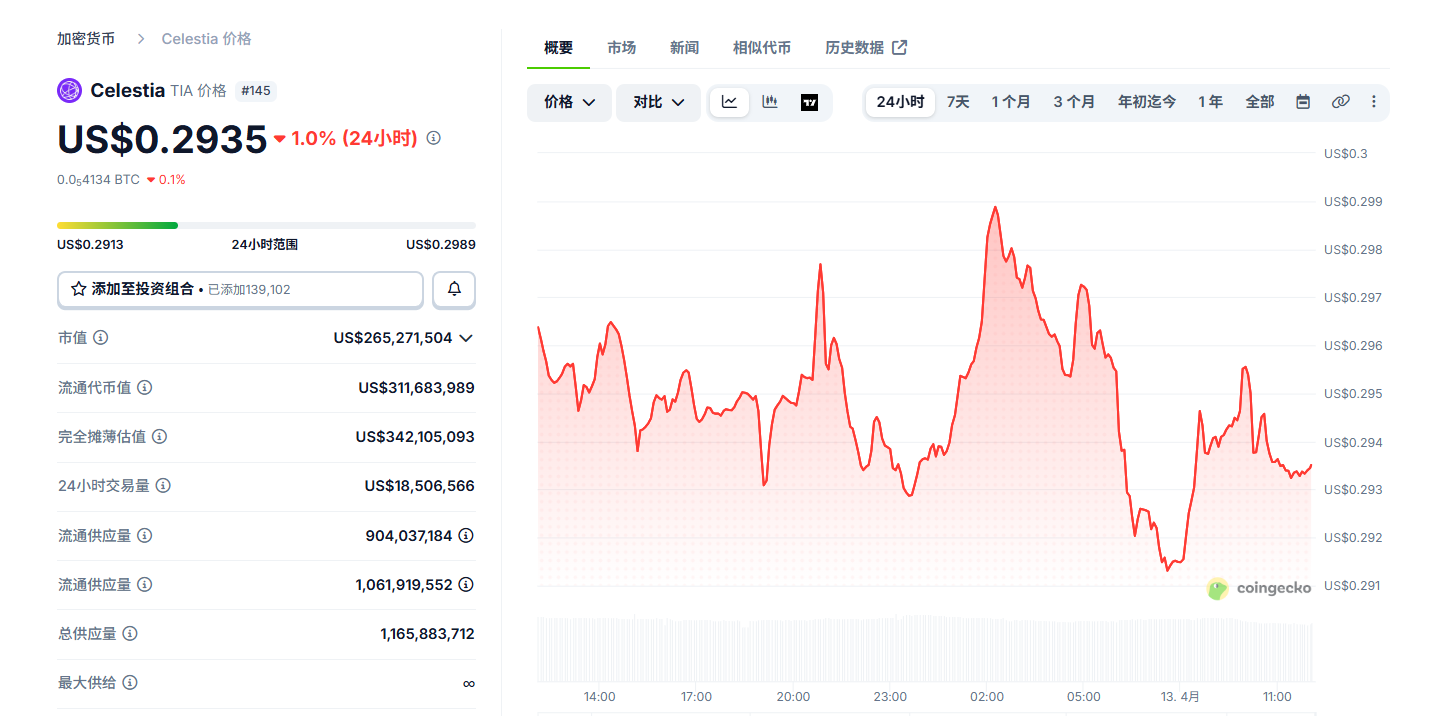Open info icon left of 904,037,184 row label
The height and width of the screenshot is (716, 1452).
(x=145, y=535)
